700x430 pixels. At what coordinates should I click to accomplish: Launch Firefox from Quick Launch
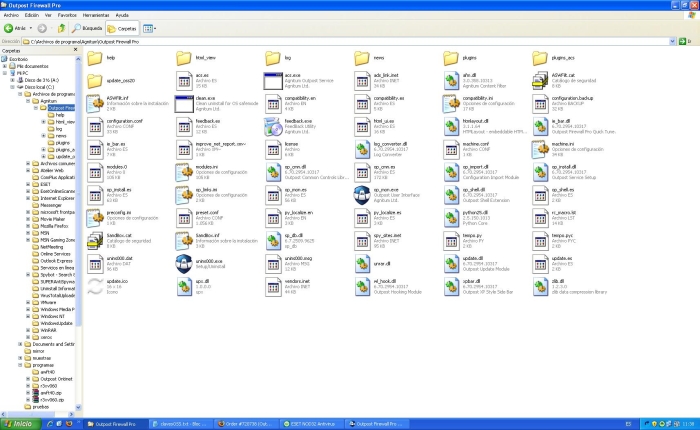tap(69, 424)
